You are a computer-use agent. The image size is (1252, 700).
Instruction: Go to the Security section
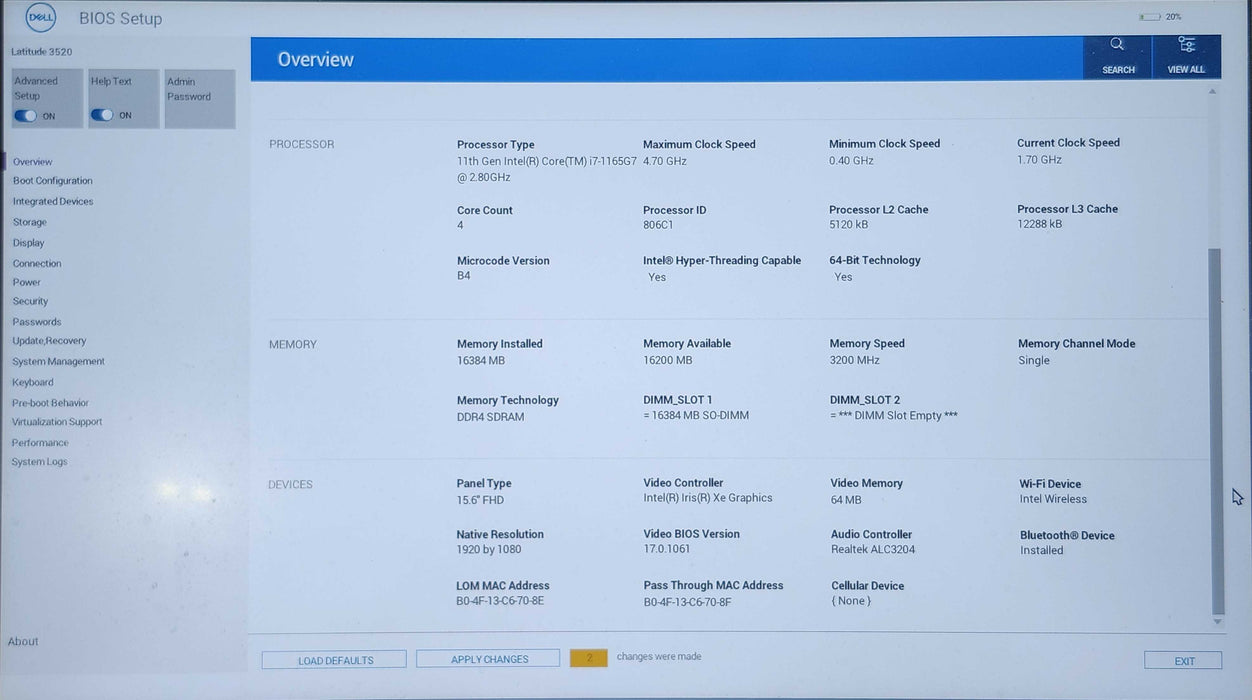[30, 301]
